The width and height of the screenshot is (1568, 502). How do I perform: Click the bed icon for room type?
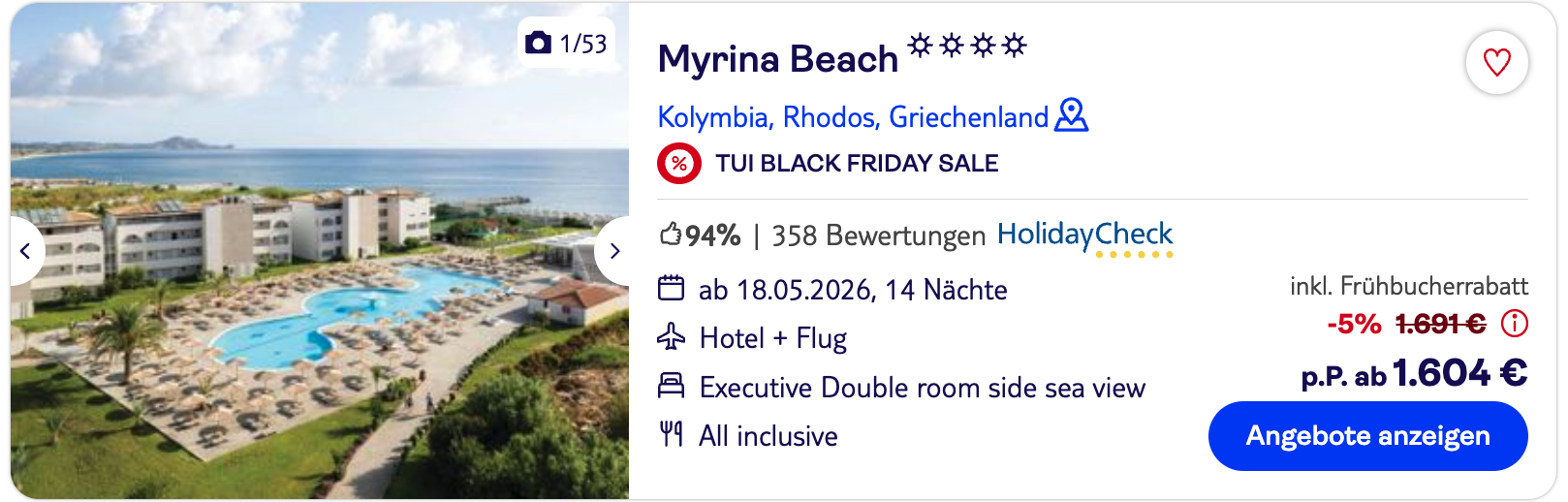671,386
